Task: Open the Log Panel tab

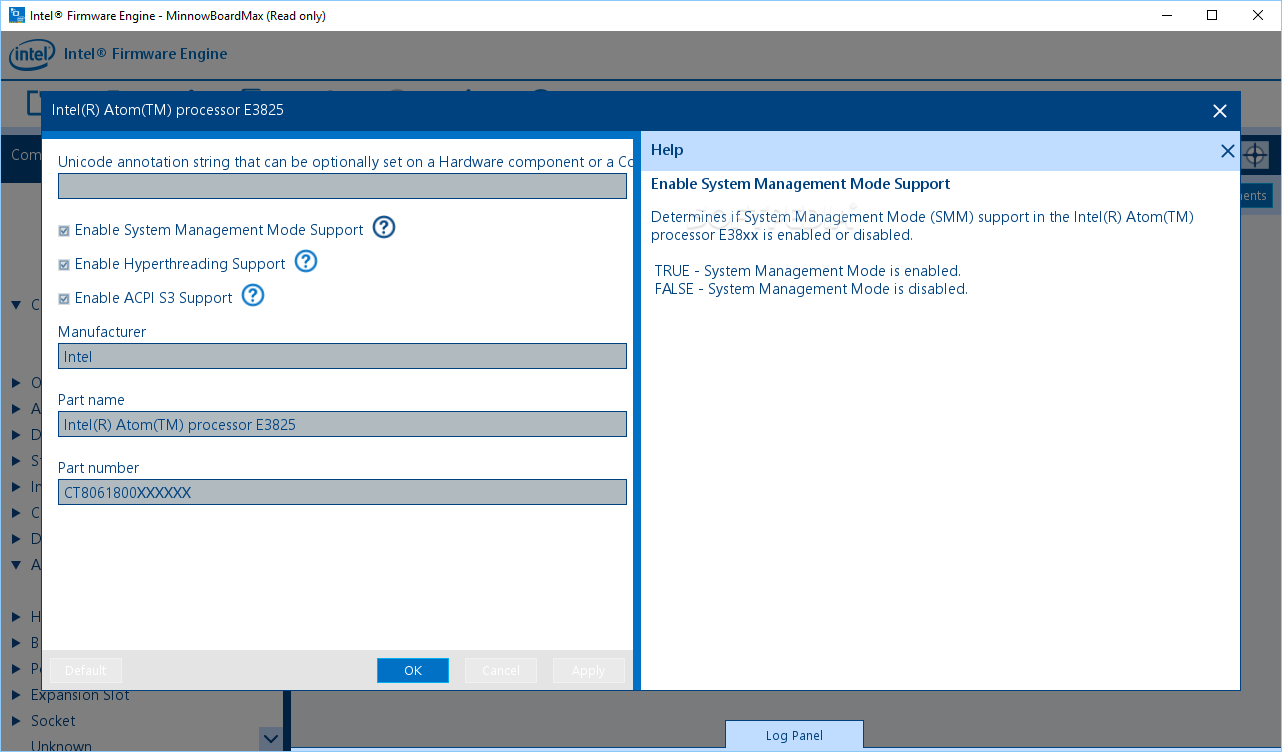Action: (x=794, y=735)
